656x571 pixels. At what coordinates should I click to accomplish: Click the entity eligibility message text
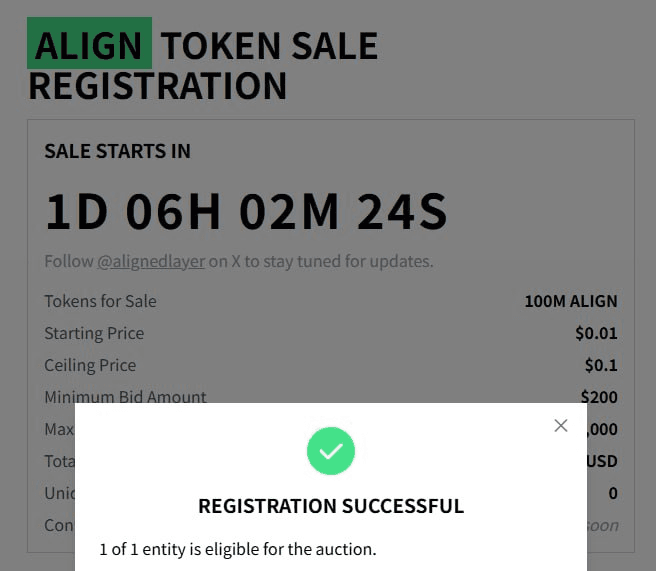[238, 549]
